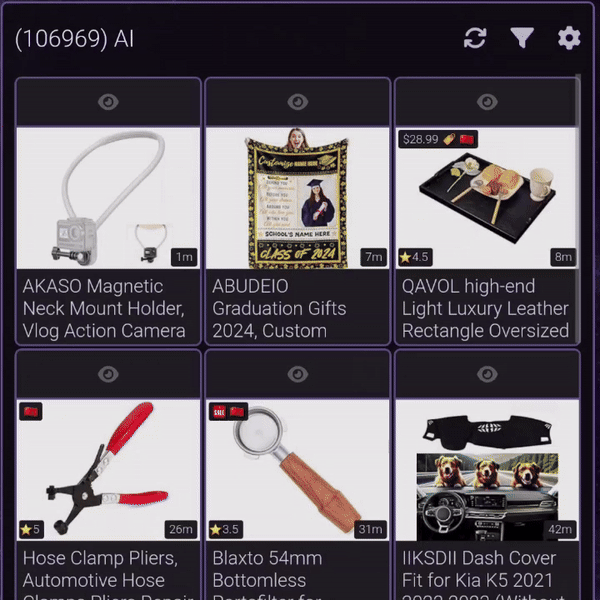The height and width of the screenshot is (600, 600).
Task: Click the red sale badge on Blaxto portafilter
Action: [x=219, y=412]
